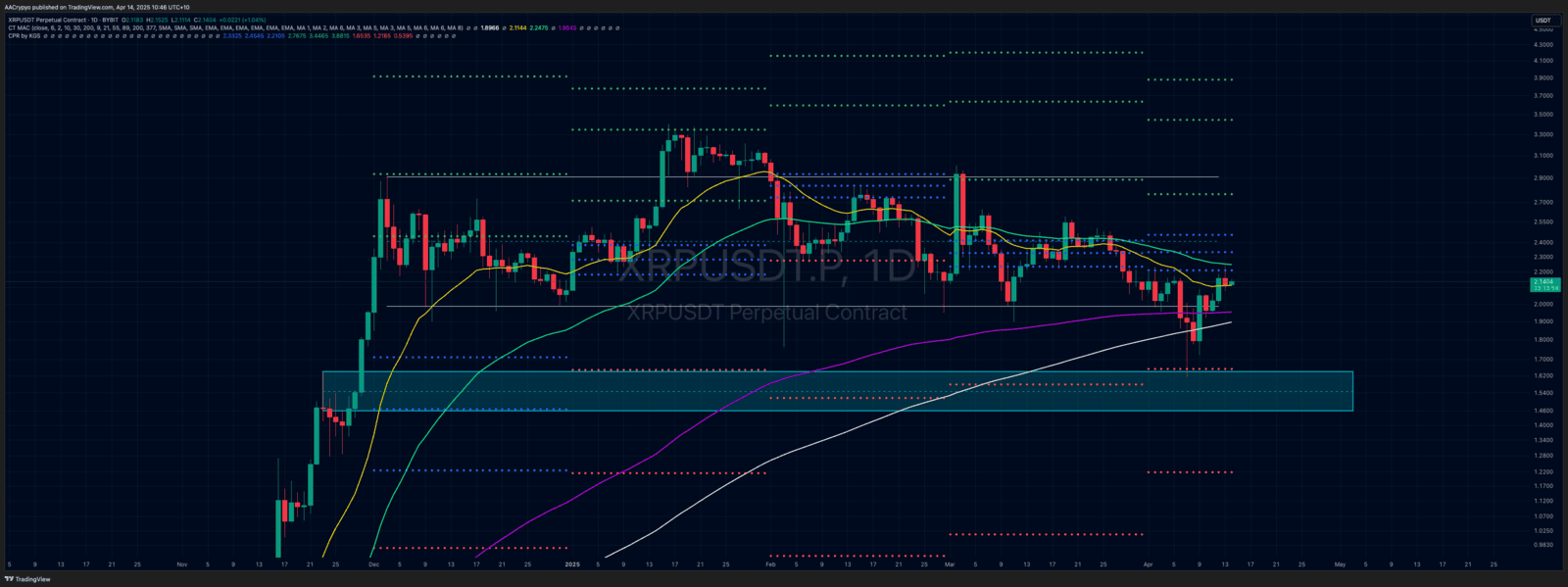Click the 2025 label on time axis
Image resolution: width=1568 pixels, height=587 pixels.
pyautogui.click(x=572, y=564)
